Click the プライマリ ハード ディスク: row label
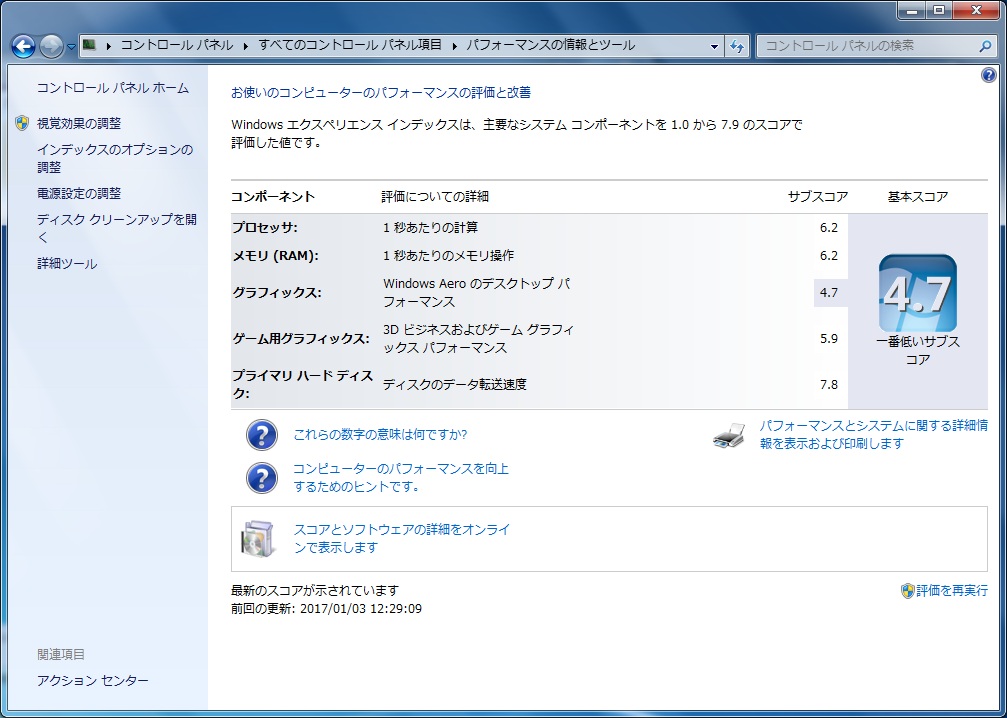The width and height of the screenshot is (1007, 718). point(302,385)
